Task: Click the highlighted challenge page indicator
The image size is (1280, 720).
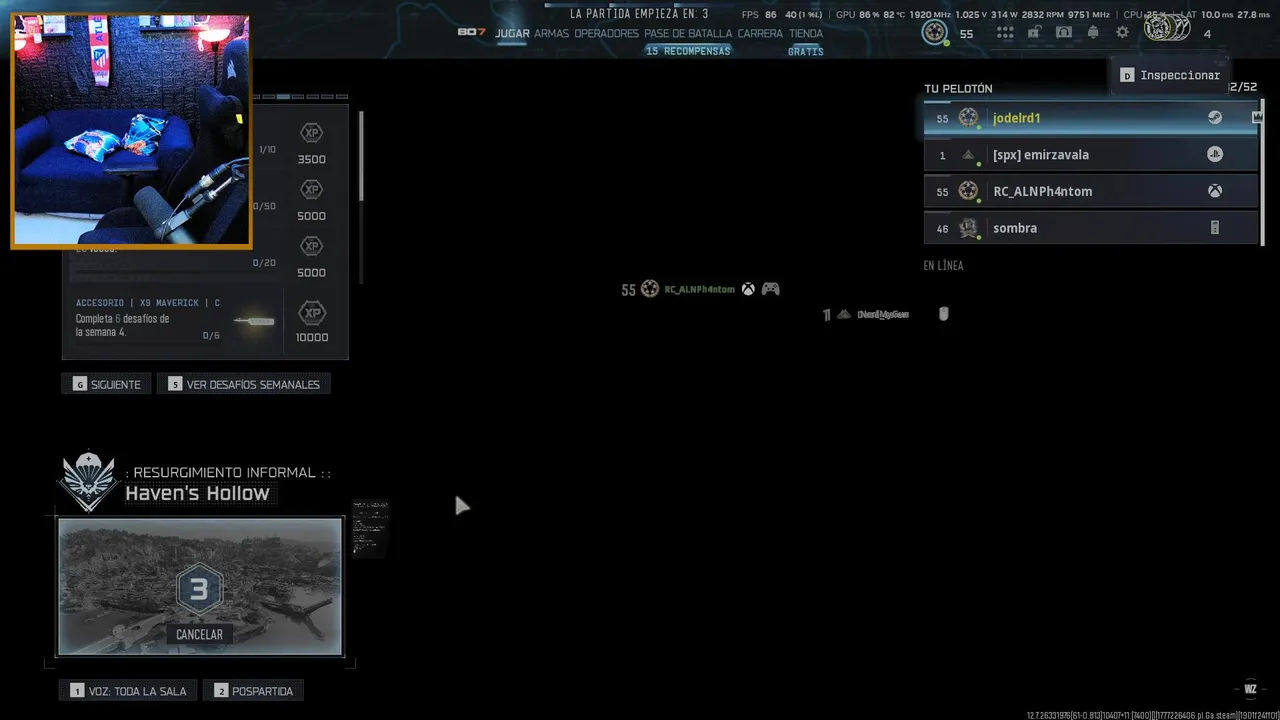Action: (283, 97)
